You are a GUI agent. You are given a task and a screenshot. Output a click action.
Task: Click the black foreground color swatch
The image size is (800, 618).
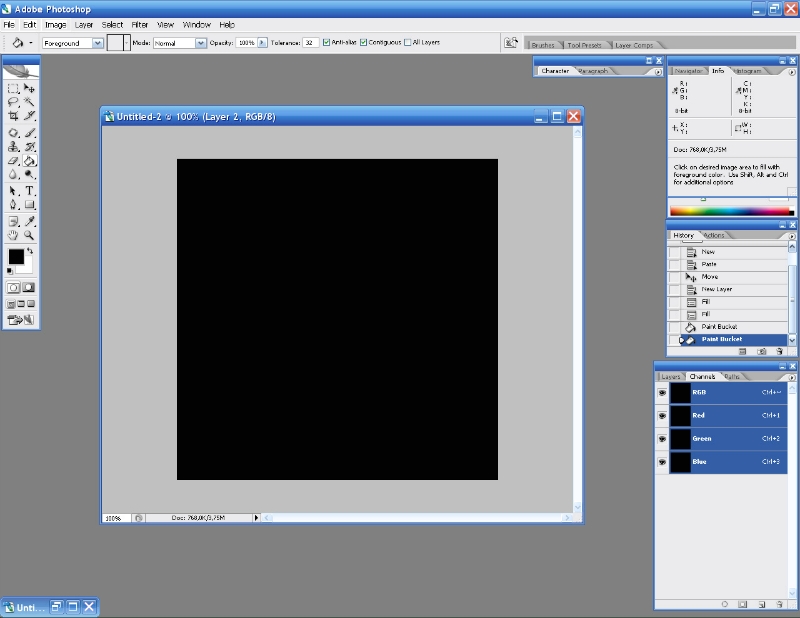[16, 257]
